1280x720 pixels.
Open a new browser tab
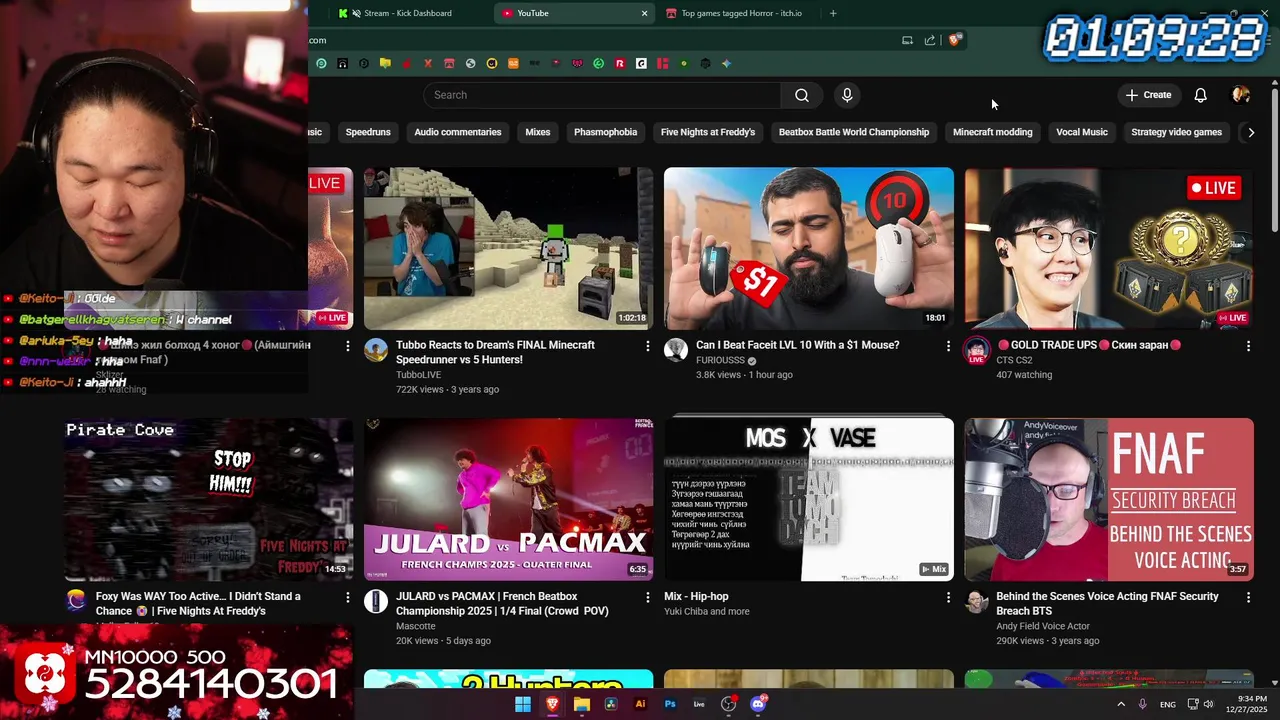(833, 13)
